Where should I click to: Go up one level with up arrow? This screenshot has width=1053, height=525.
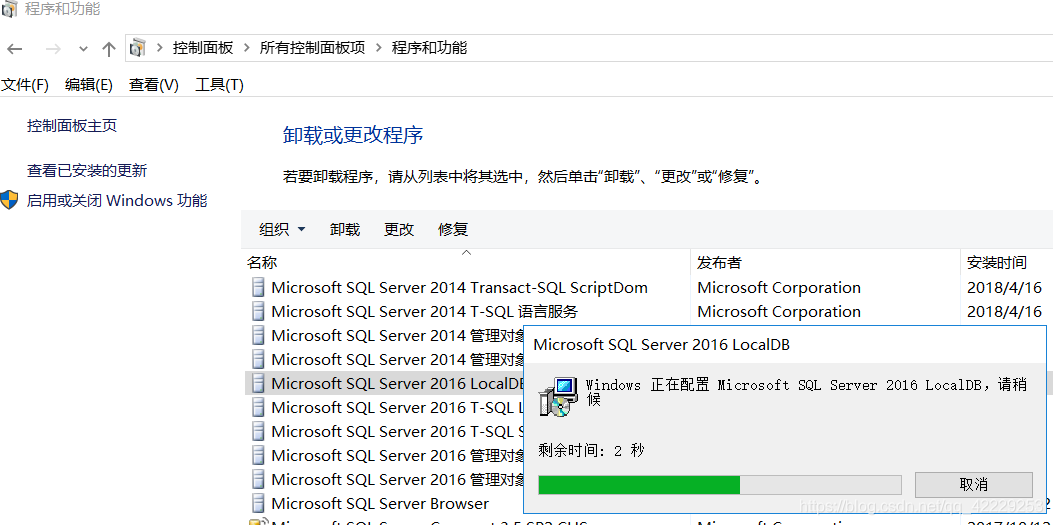(109, 48)
